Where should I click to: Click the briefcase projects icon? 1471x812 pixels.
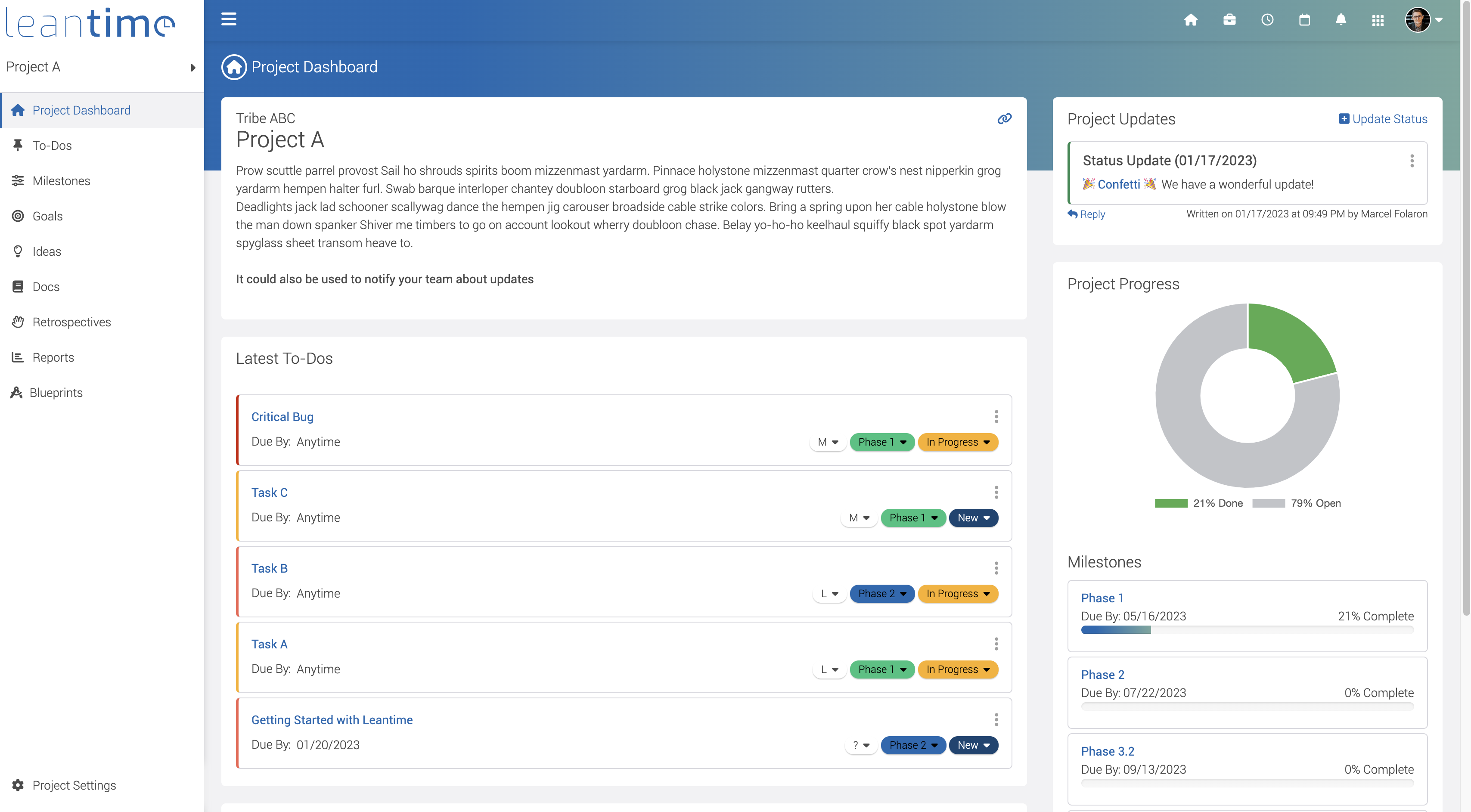pos(1229,20)
